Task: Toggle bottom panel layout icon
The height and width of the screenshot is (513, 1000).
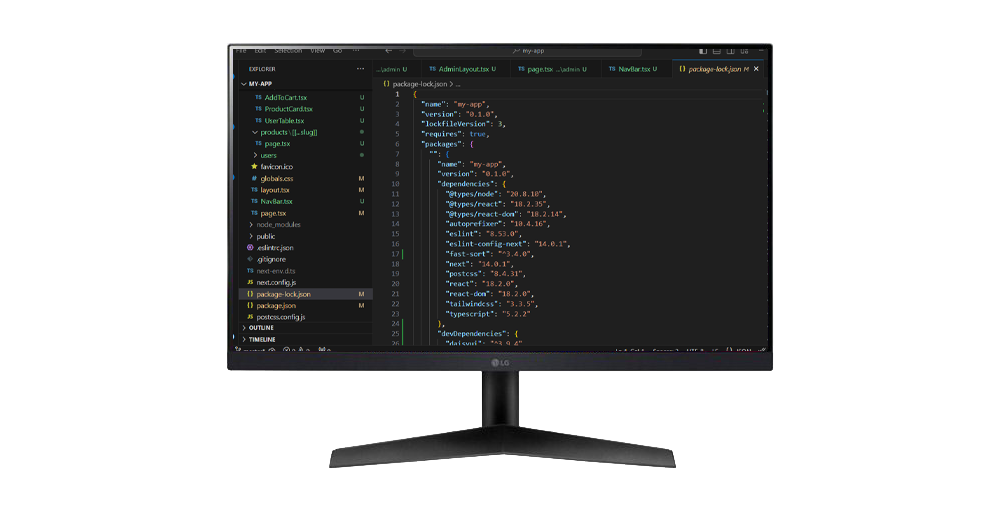Action: click(717, 51)
